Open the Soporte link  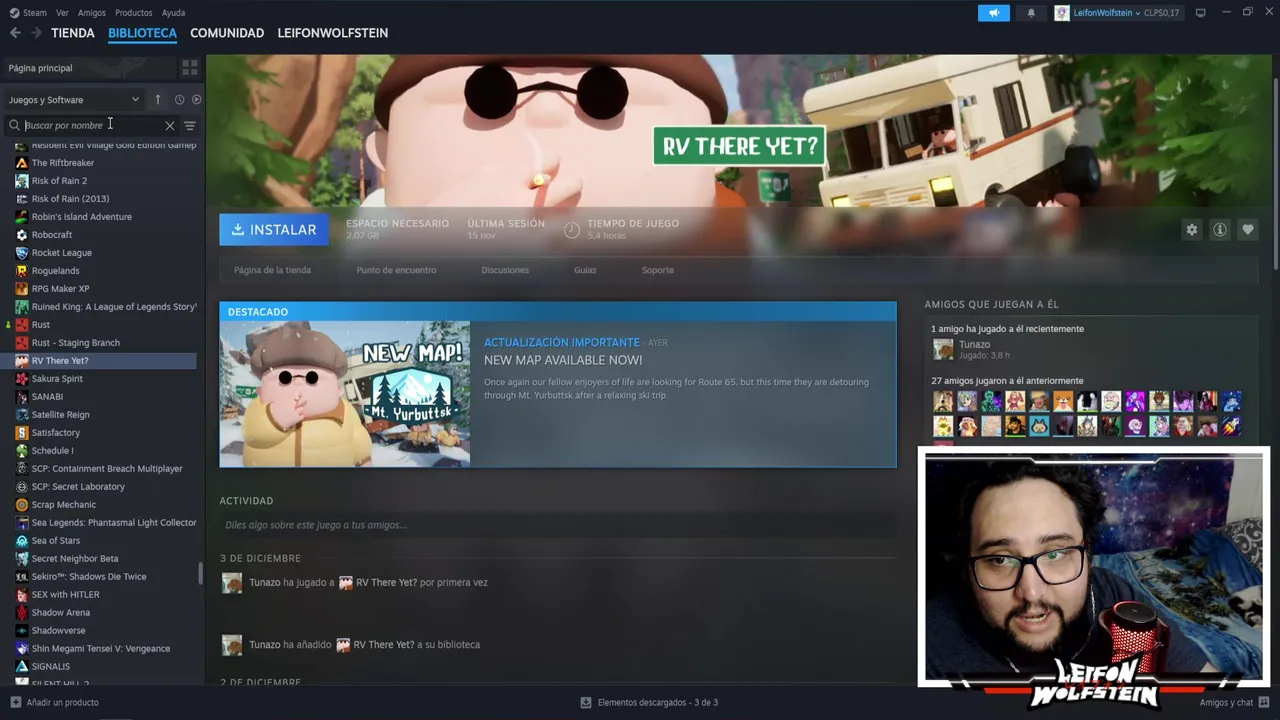pyautogui.click(x=658, y=270)
